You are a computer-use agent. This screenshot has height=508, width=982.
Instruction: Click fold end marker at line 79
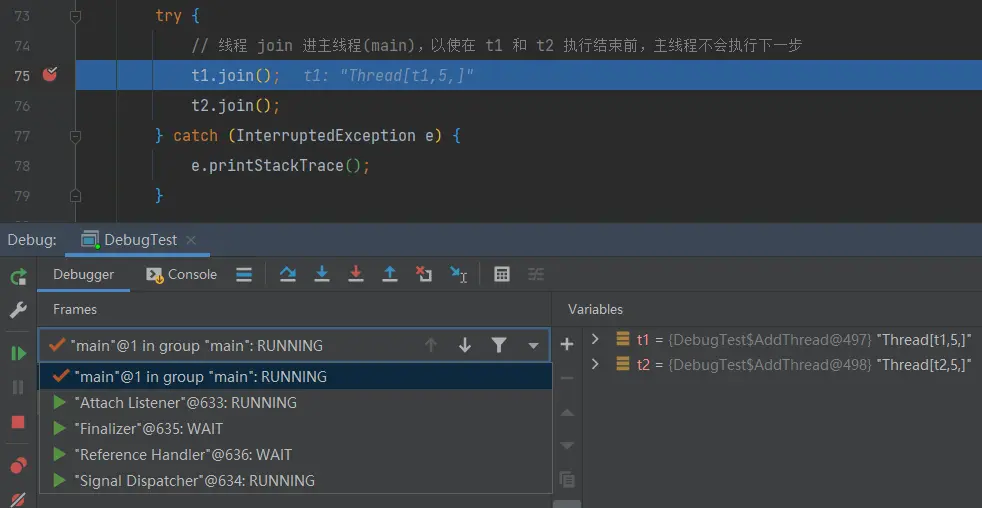point(75,196)
